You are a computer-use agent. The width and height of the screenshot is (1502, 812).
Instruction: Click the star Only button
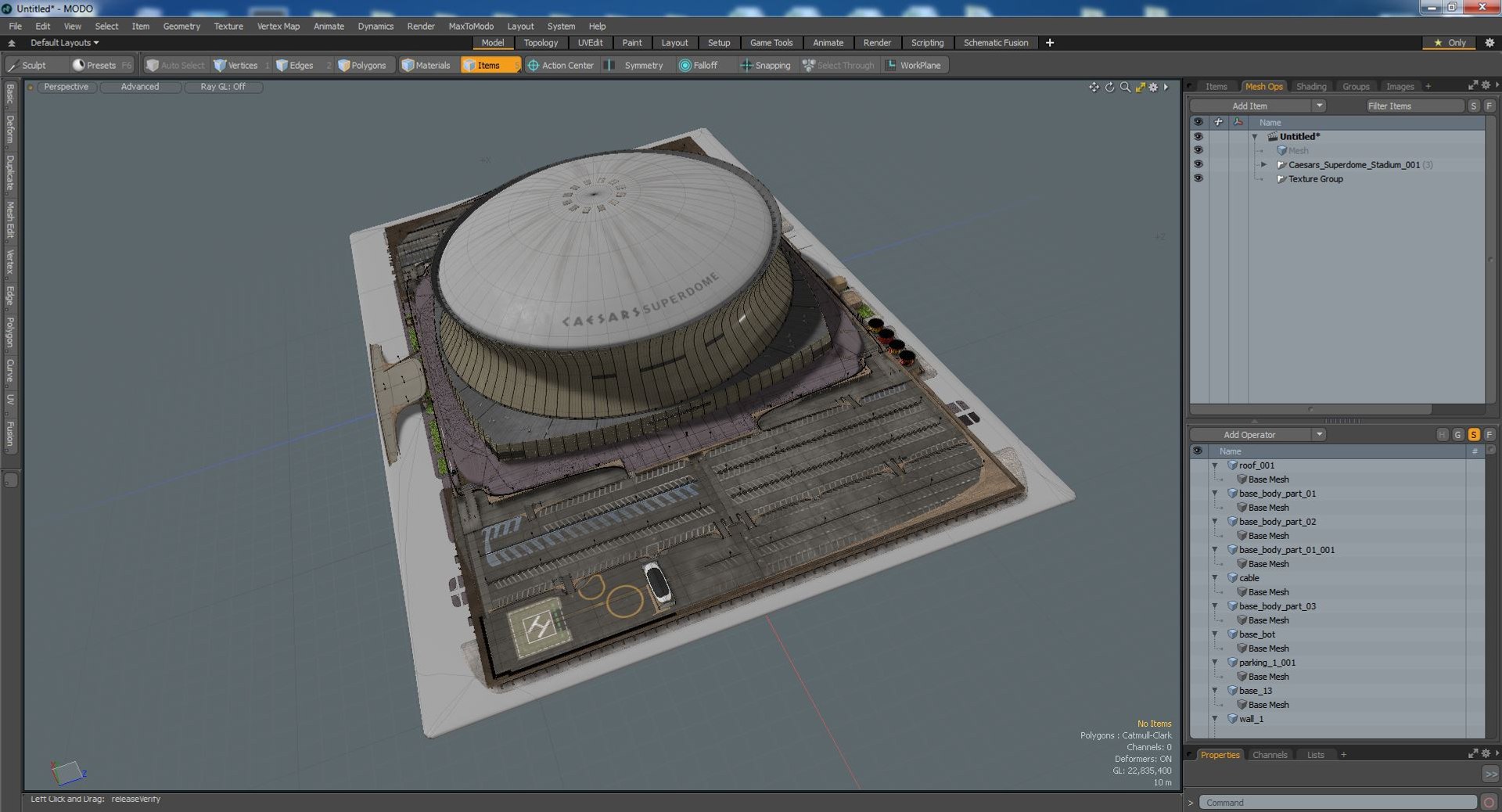coord(1450,43)
